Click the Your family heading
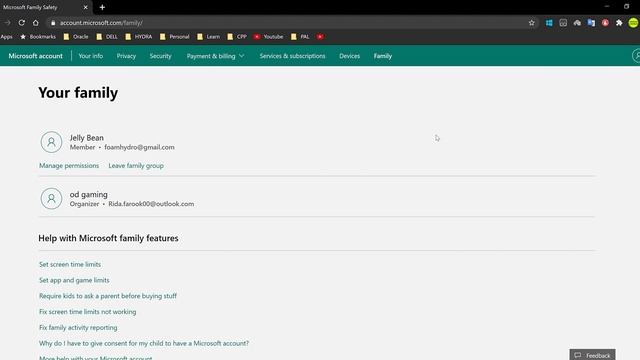Screen dimensions: 640x360 click(78, 93)
